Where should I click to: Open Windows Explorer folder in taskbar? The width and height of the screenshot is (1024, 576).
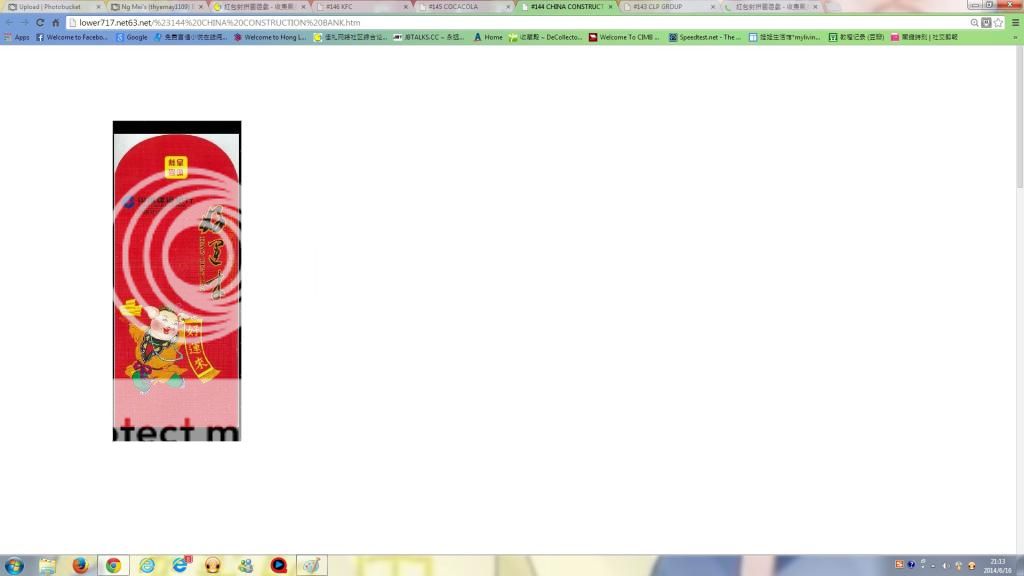[x=47, y=565]
